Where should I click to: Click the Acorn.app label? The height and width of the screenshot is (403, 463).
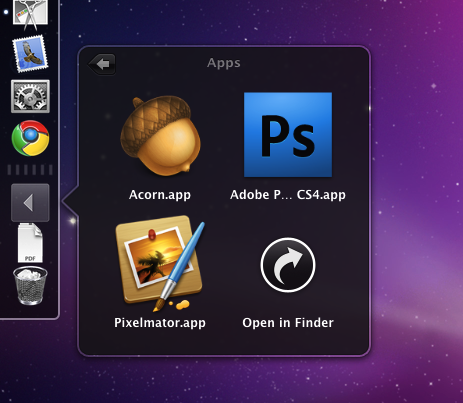pyautogui.click(x=160, y=195)
